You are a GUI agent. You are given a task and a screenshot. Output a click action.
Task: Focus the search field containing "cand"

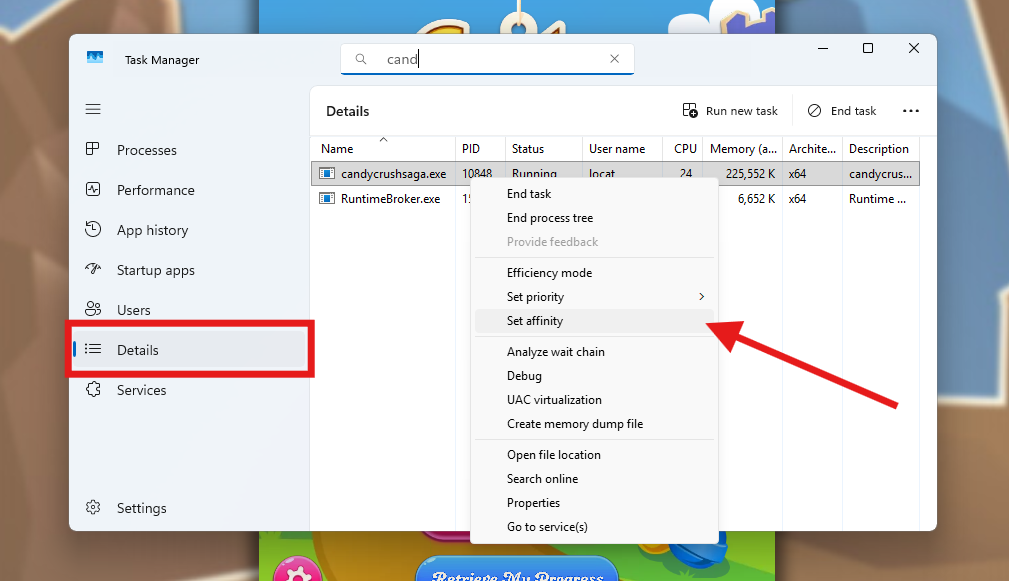(x=487, y=59)
